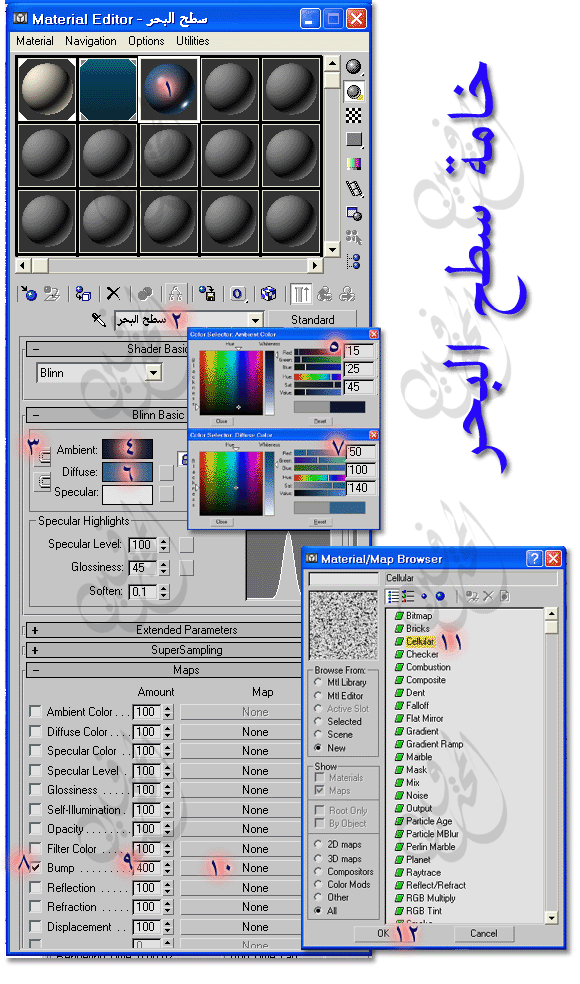
Task: Click the Standard material type button
Action: click(313, 319)
